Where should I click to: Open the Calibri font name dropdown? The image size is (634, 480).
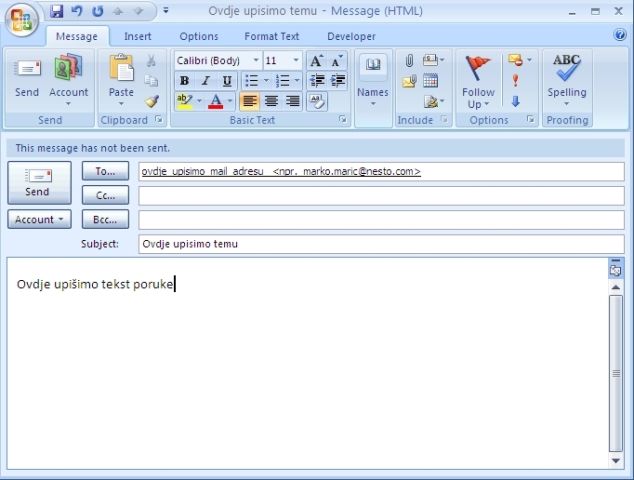(256, 61)
